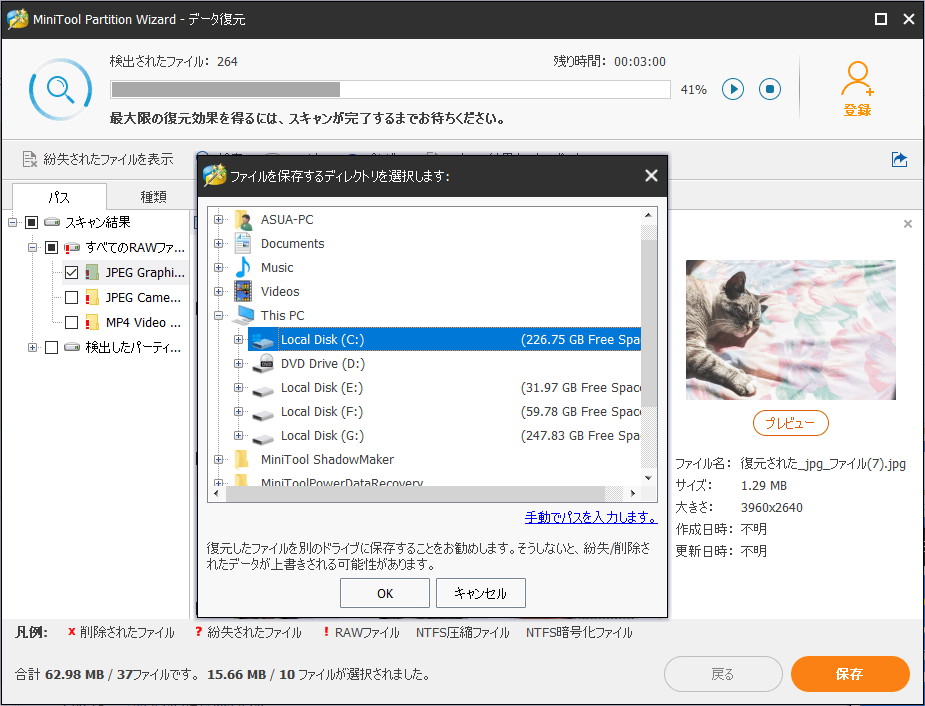The width and height of the screenshot is (925, 706).
Task: Check the MP4 Video checkbox
Action: coord(71,323)
